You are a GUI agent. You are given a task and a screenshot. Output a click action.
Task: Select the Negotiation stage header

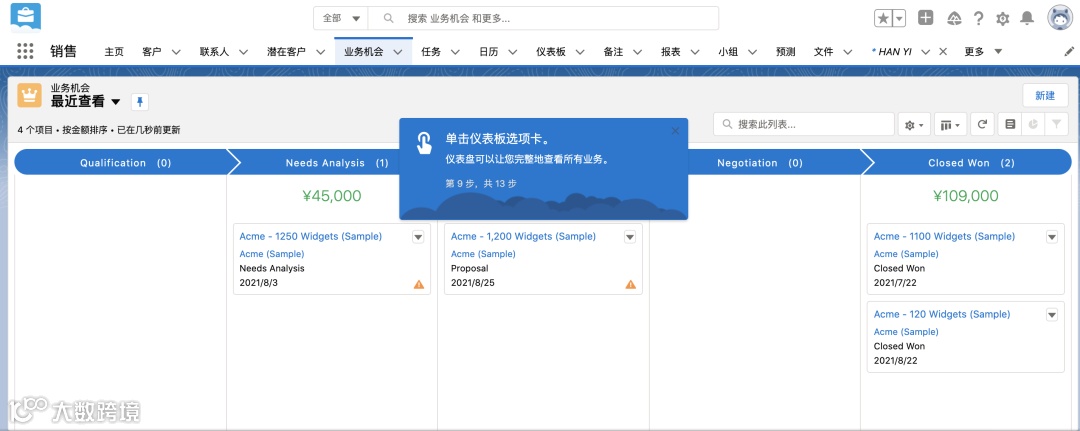tap(760, 162)
